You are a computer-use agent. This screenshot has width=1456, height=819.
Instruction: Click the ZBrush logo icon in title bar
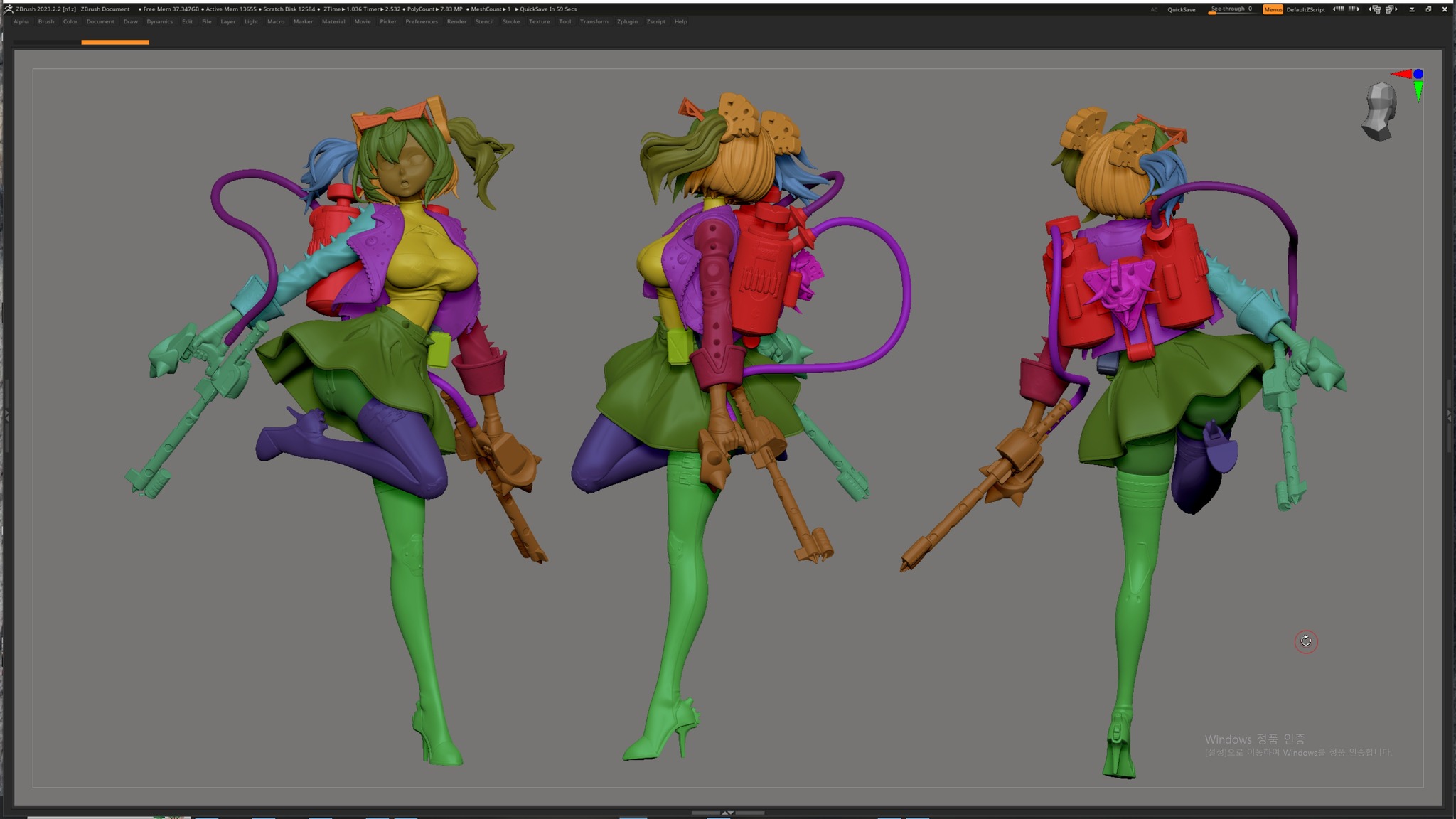[x=8, y=9]
